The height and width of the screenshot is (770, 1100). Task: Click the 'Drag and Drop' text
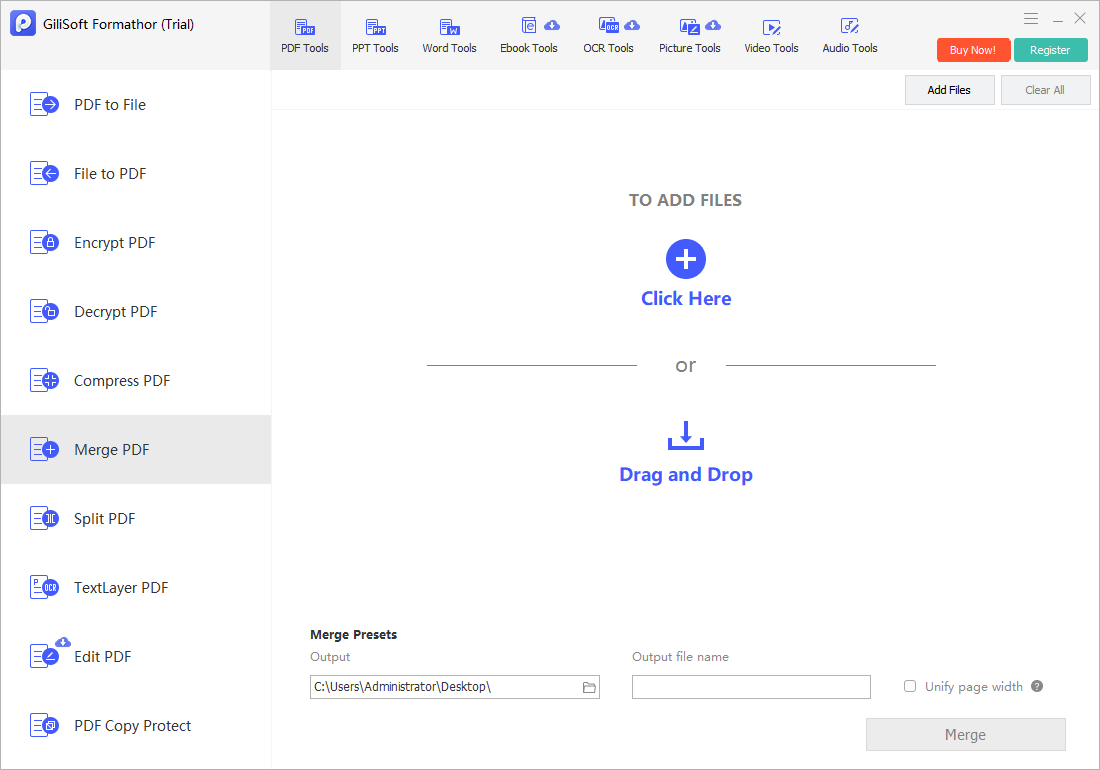[686, 475]
